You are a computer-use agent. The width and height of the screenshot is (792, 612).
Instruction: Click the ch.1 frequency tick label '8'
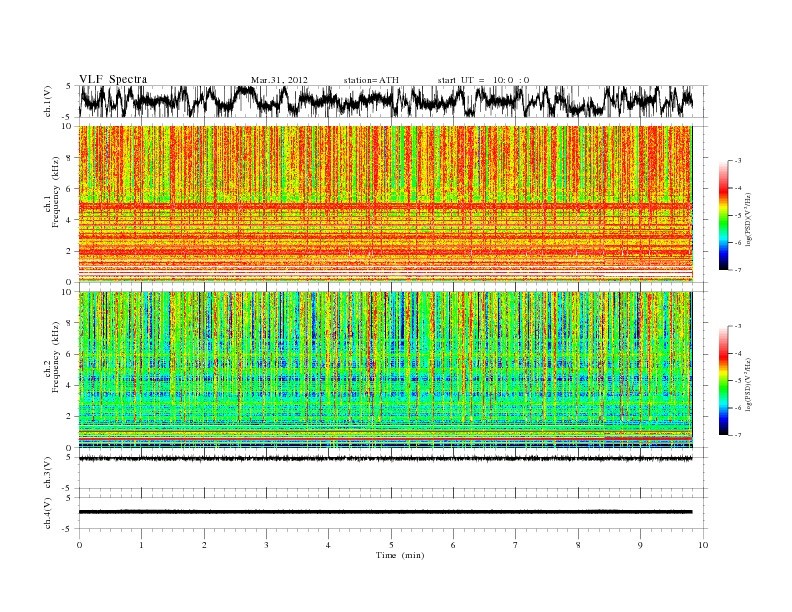pyautogui.click(x=70, y=158)
